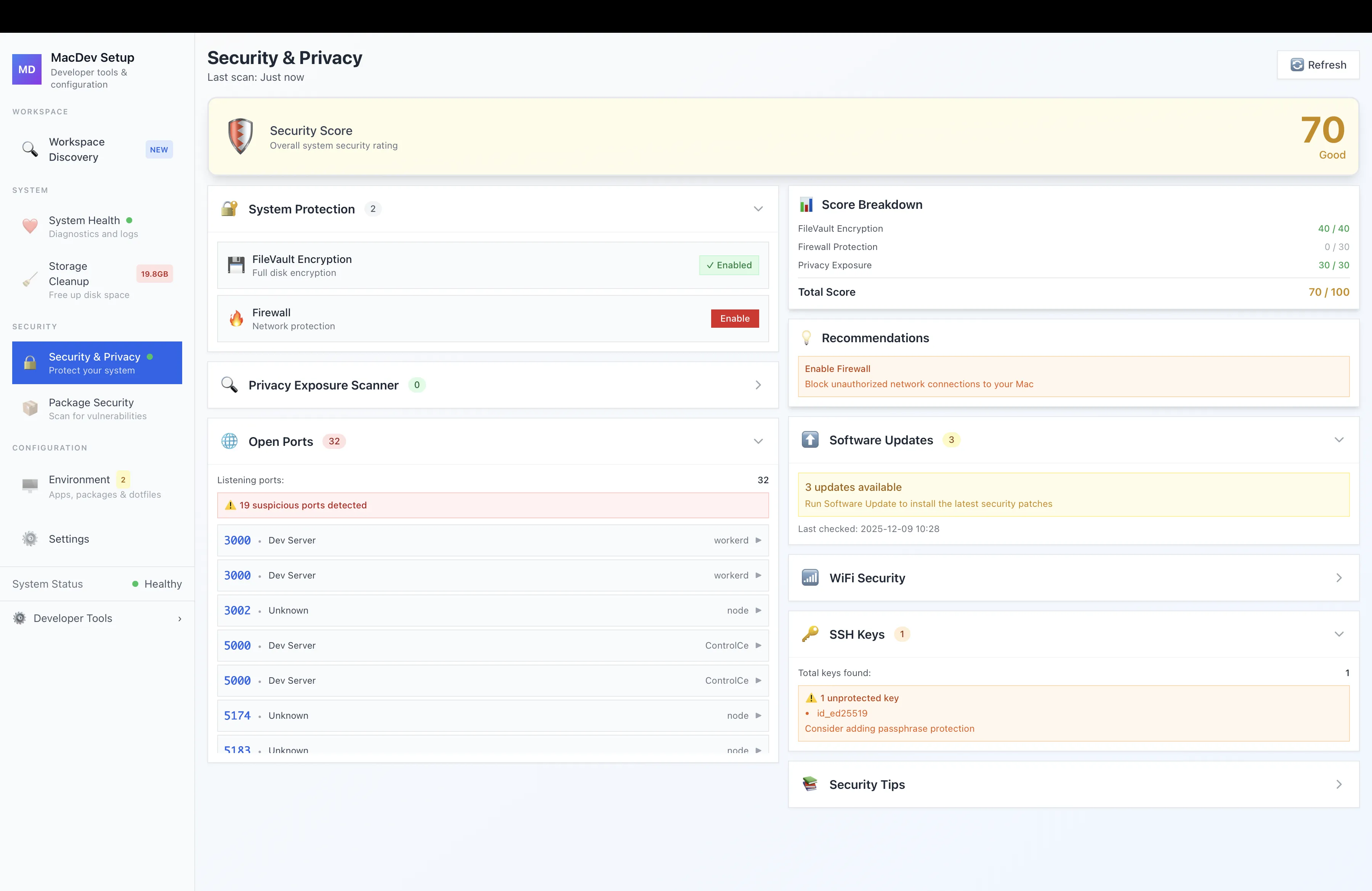The height and width of the screenshot is (891, 1372).
Task: Expand the SSH Keys panel details
Action: coord(1339,634)
